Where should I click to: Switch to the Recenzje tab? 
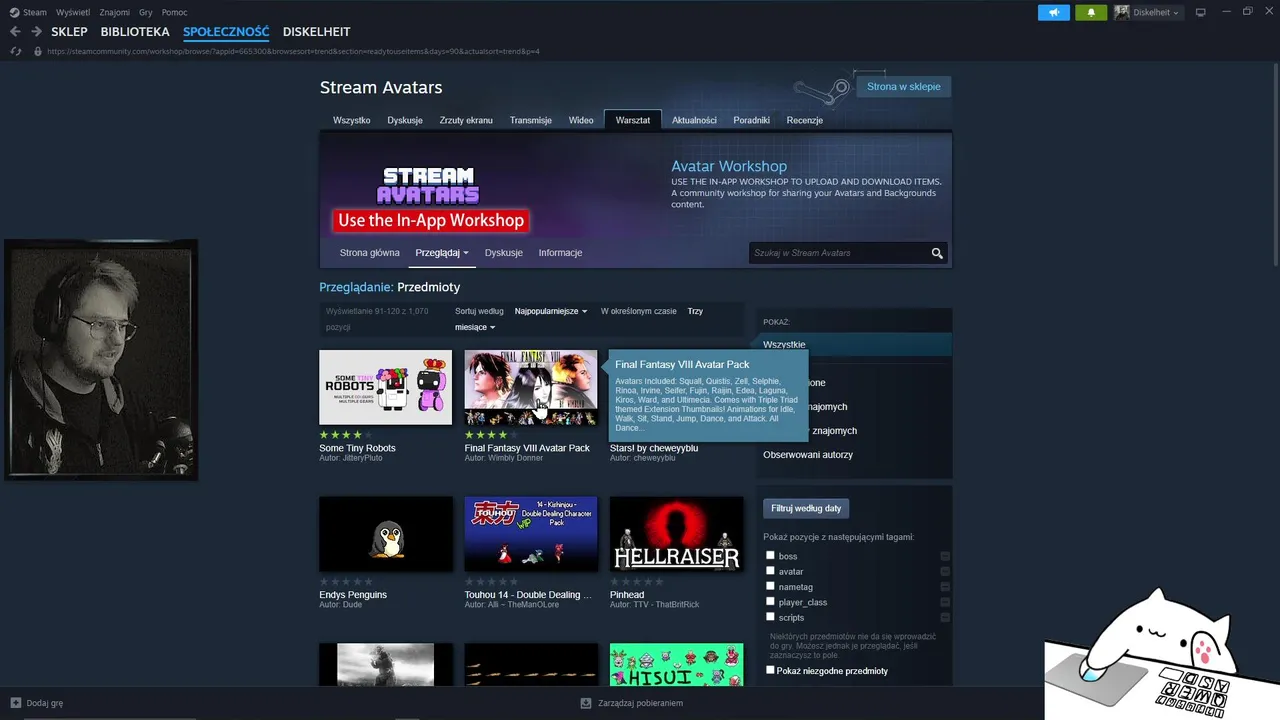pos(805,120)
